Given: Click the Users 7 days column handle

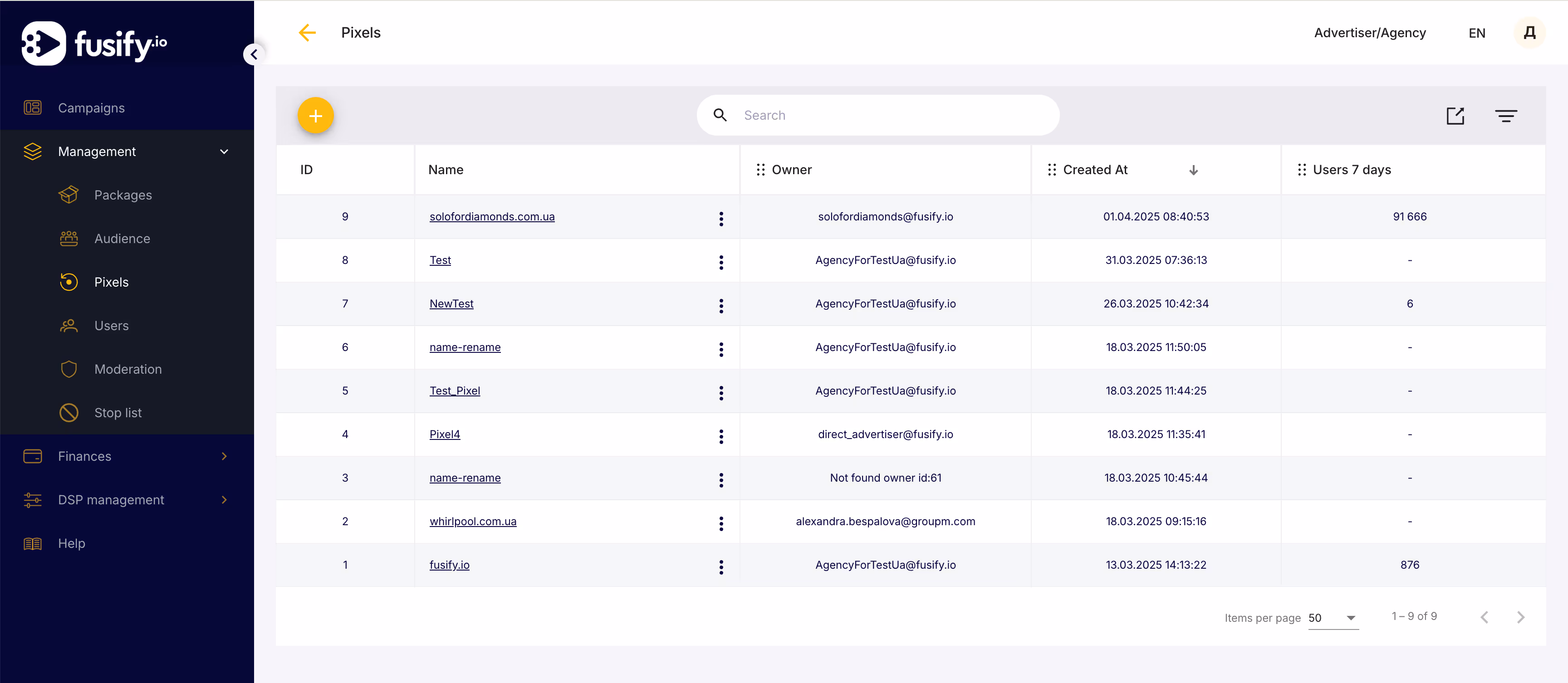Looking at the screenshot, I should (1301, 170).
